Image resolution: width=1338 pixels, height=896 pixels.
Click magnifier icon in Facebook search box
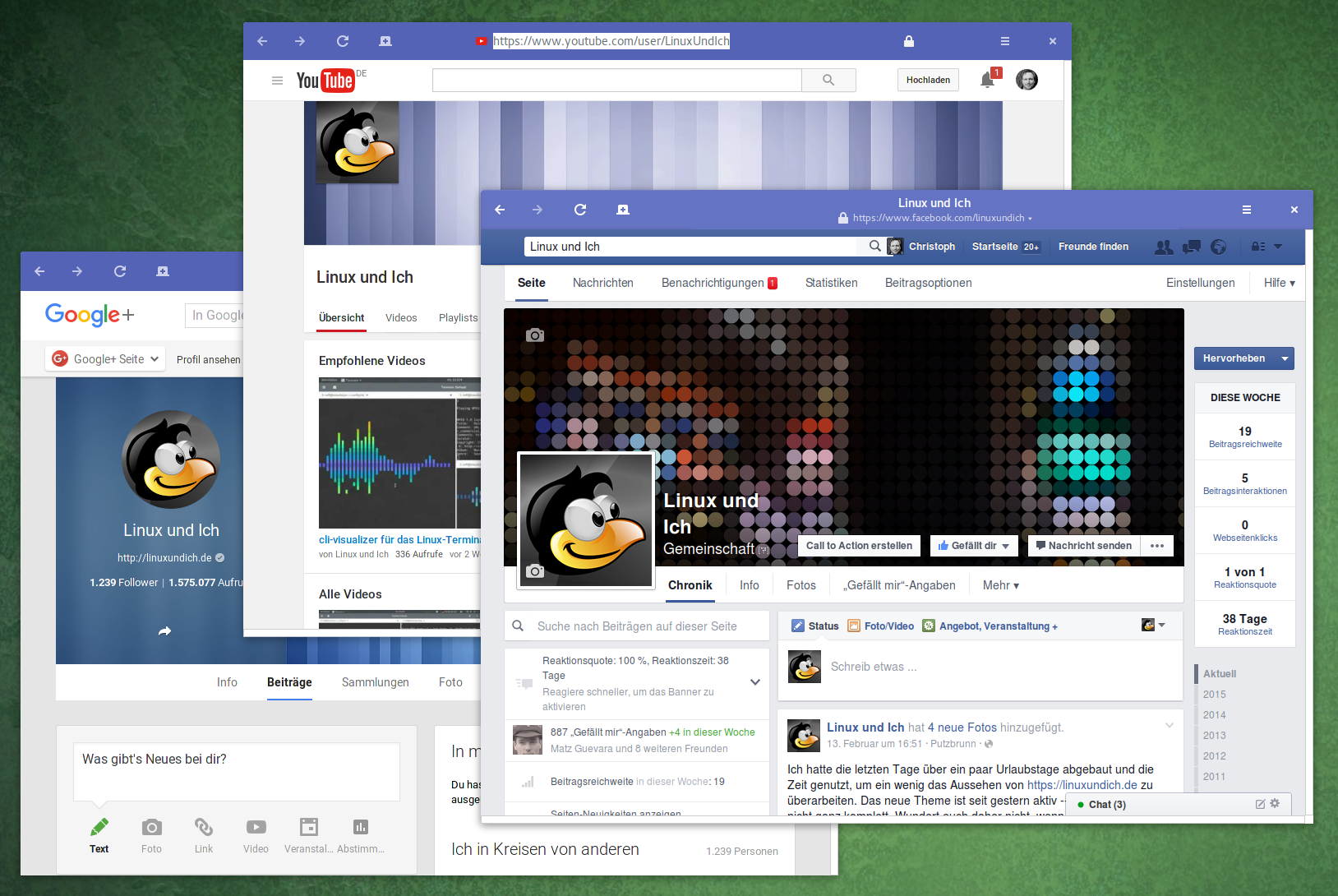click(874, 246)
